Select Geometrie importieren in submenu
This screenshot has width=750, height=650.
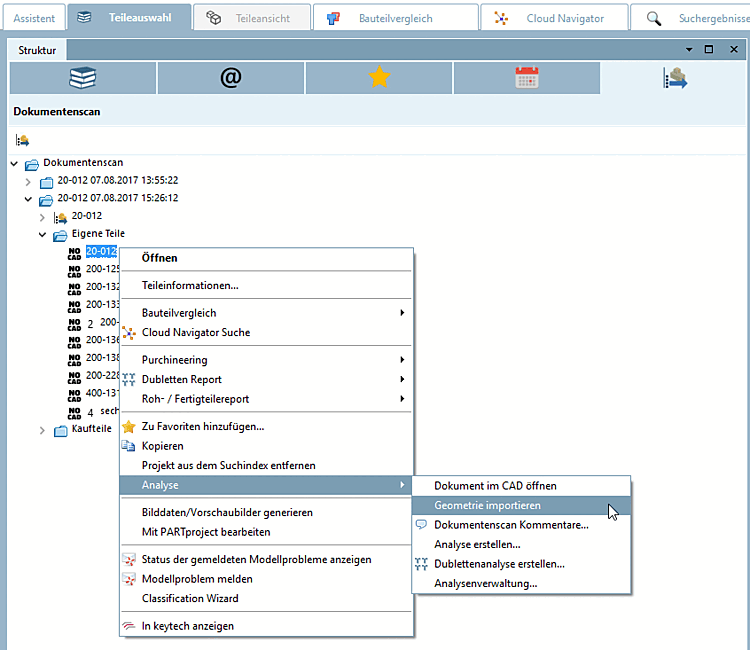tap(521, 506)
